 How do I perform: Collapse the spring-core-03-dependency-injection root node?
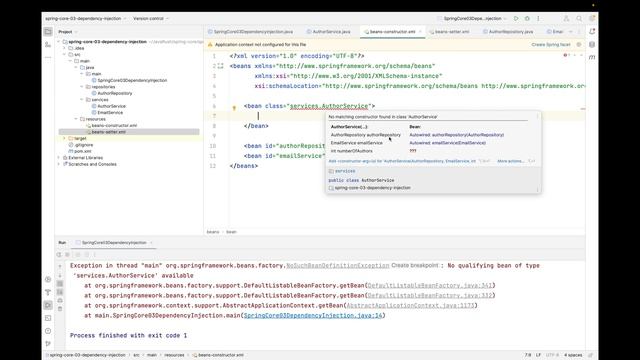[59, 42]
